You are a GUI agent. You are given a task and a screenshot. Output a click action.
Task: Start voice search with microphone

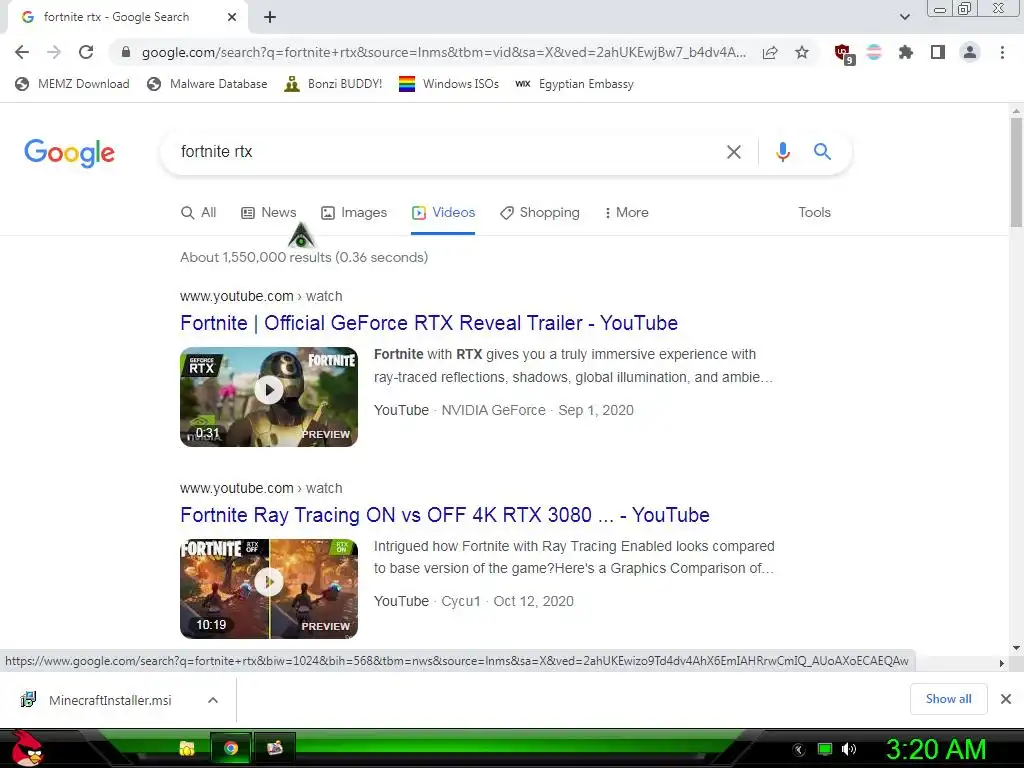pyautogui.click(x=783, y=152)
